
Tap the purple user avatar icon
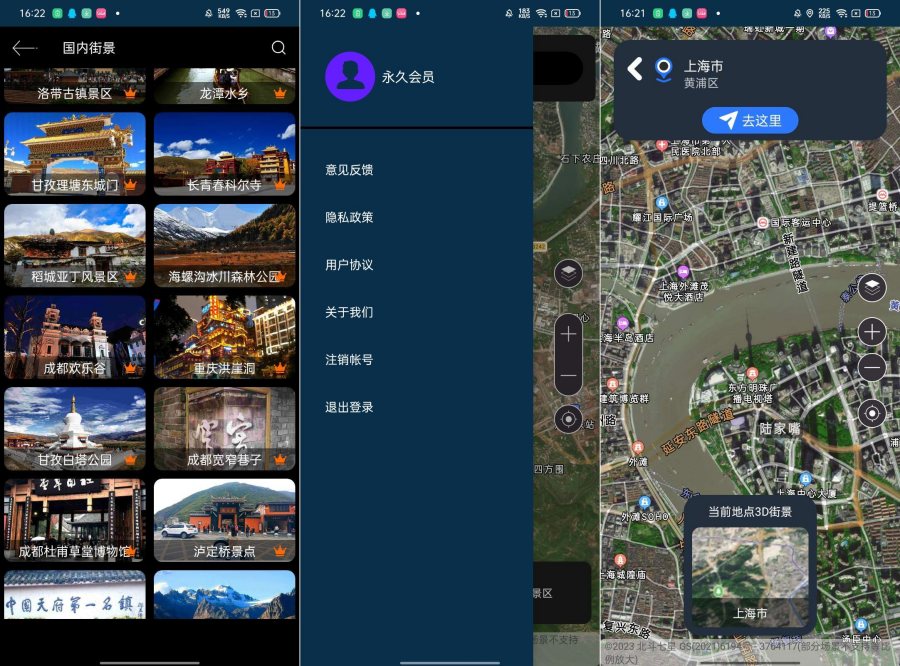coord(350,77)
